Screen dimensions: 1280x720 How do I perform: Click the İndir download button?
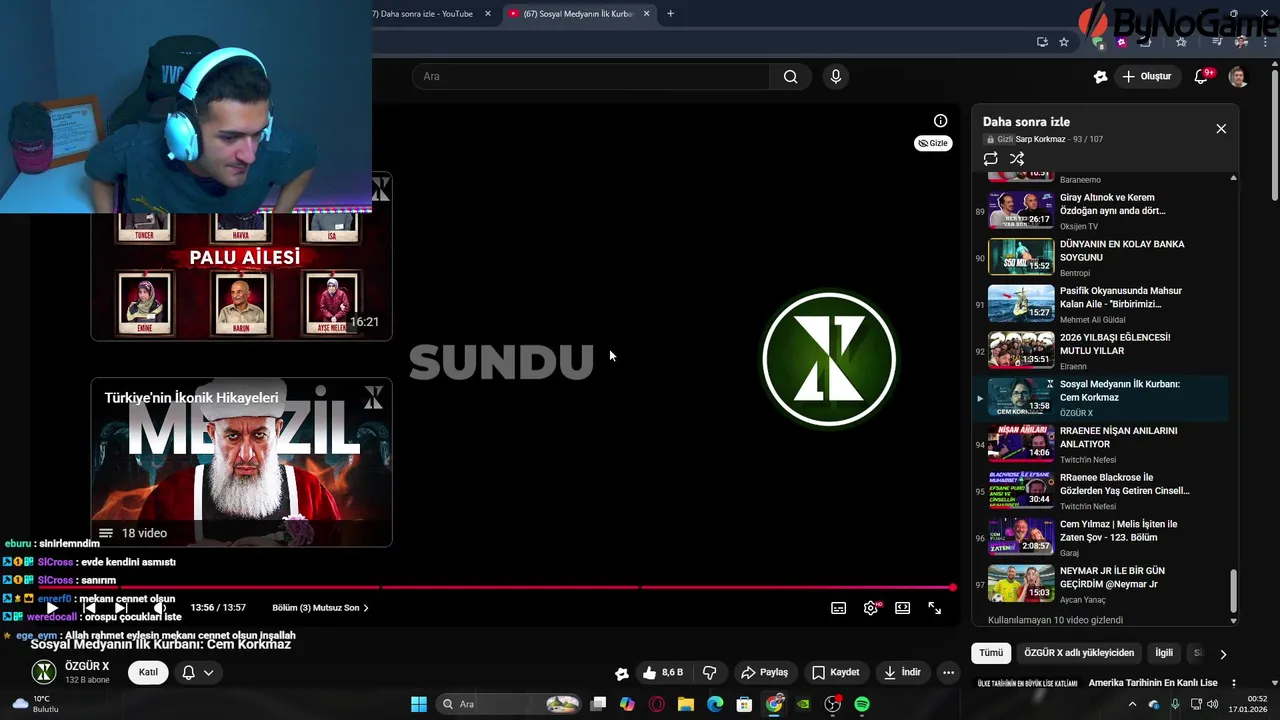point(902,672)
